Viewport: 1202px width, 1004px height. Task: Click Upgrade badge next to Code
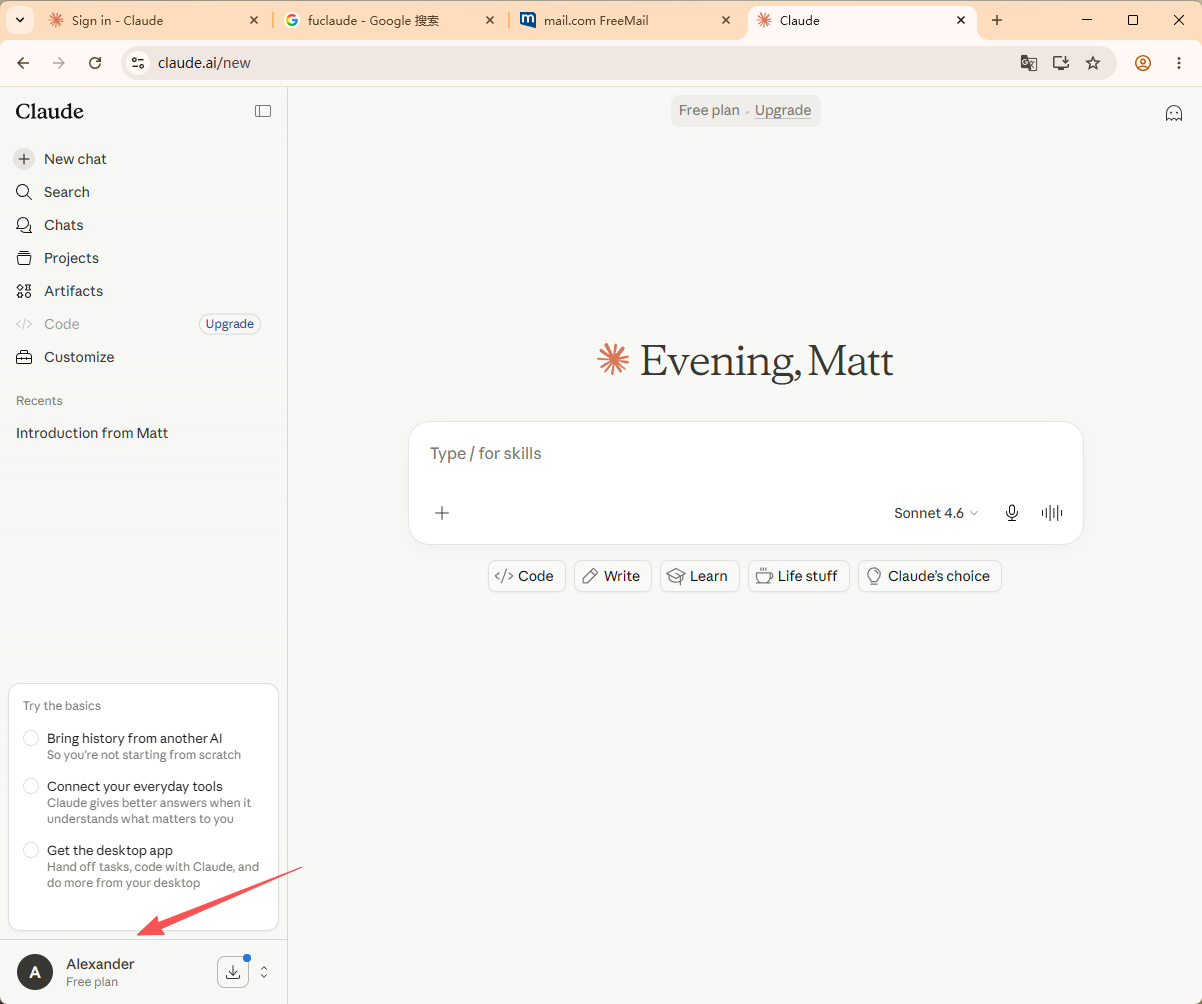(230, 324)
